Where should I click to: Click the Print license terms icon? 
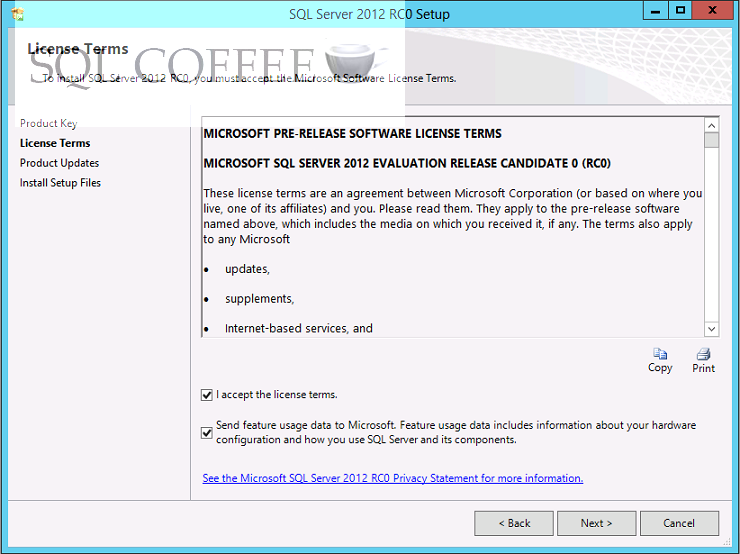point(703,353)
